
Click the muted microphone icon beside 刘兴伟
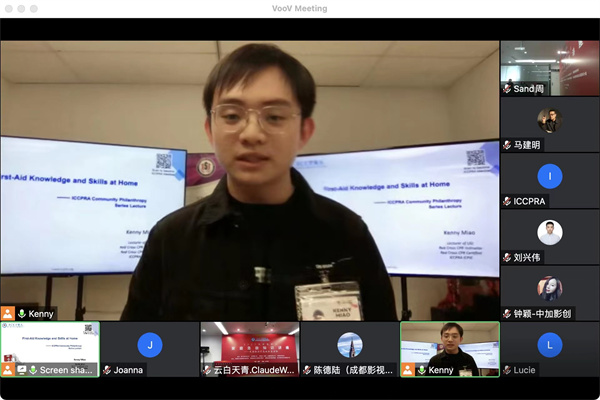[x=507, y=258]
